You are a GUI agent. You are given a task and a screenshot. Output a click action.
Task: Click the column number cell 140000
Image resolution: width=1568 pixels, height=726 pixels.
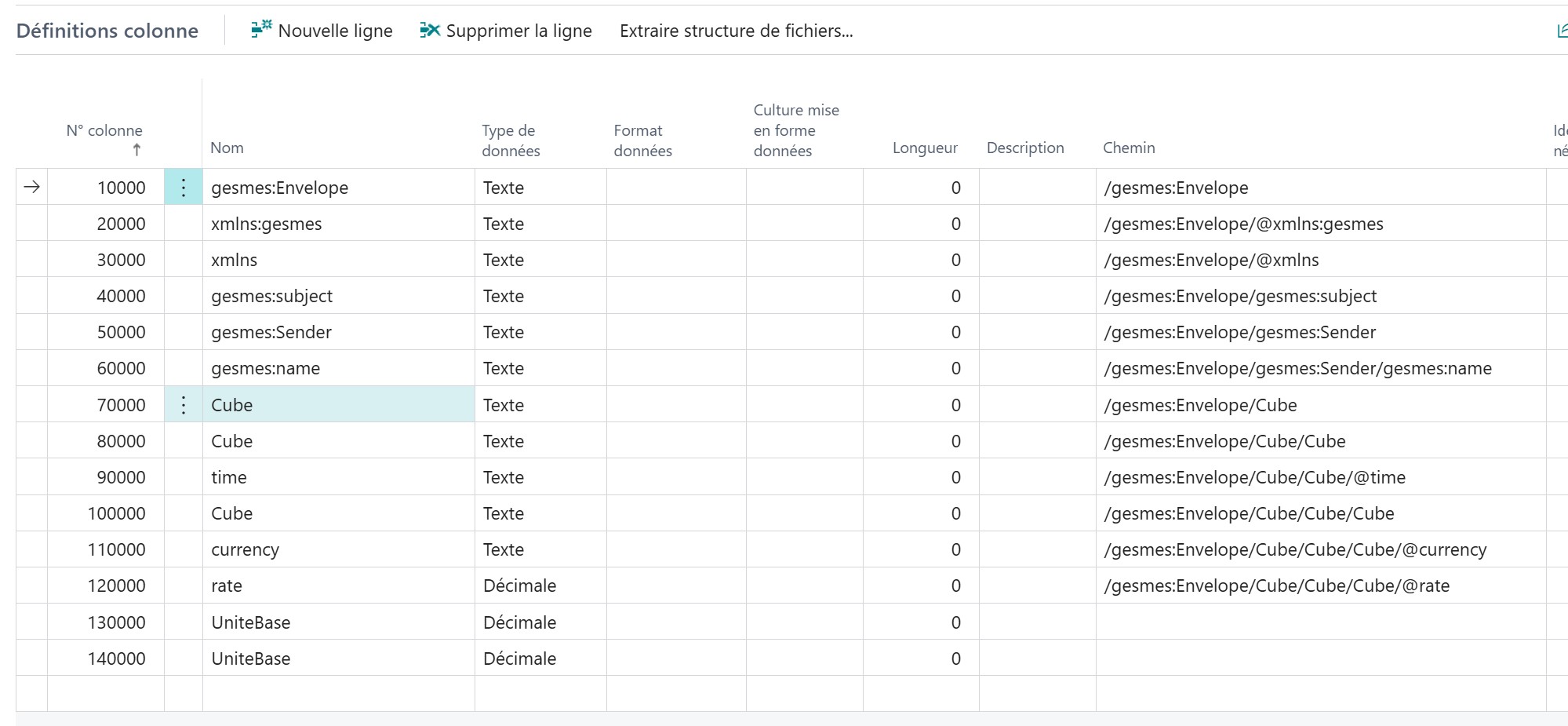pyautogui.click(x=116, y=659)
